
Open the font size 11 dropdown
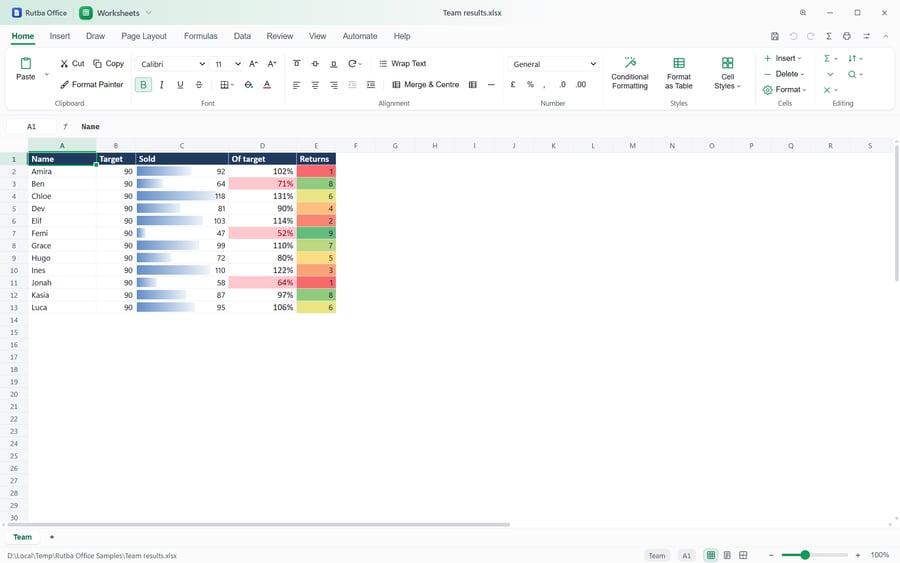click(227, 64)
